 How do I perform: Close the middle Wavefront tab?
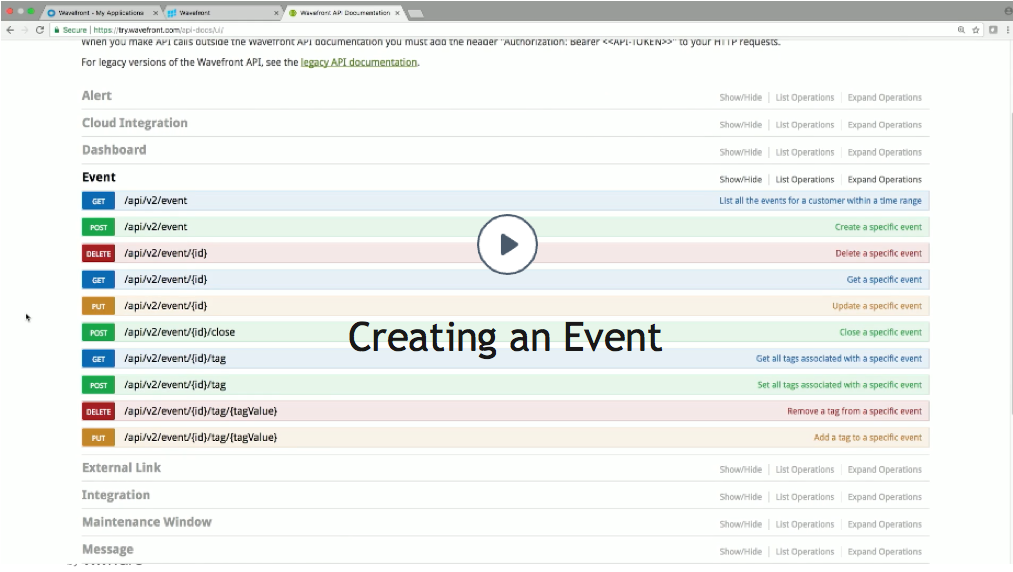277,13
